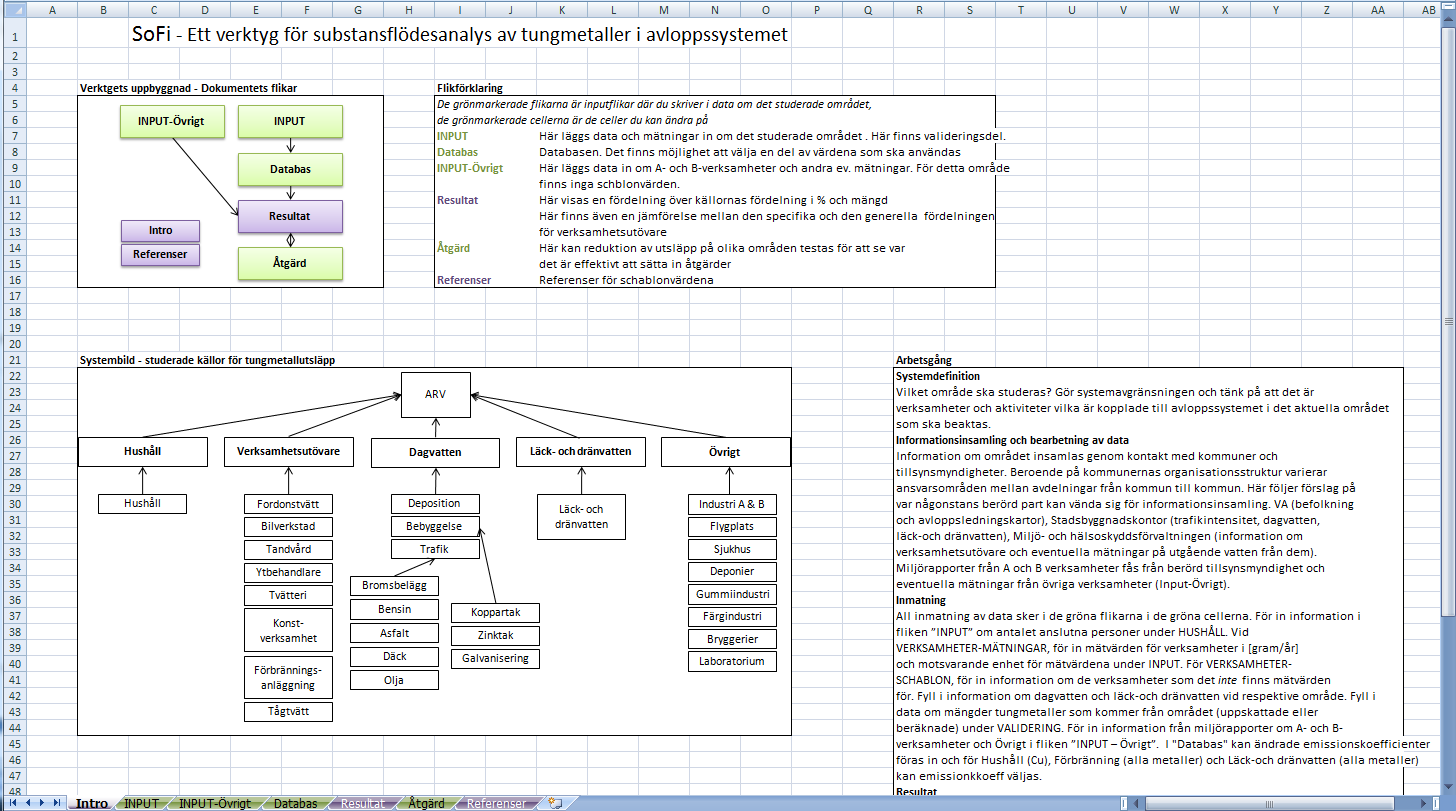This screenshot has height=811, width=1456.
Task: Select the Färgindustri box
Action: (732, 617)
